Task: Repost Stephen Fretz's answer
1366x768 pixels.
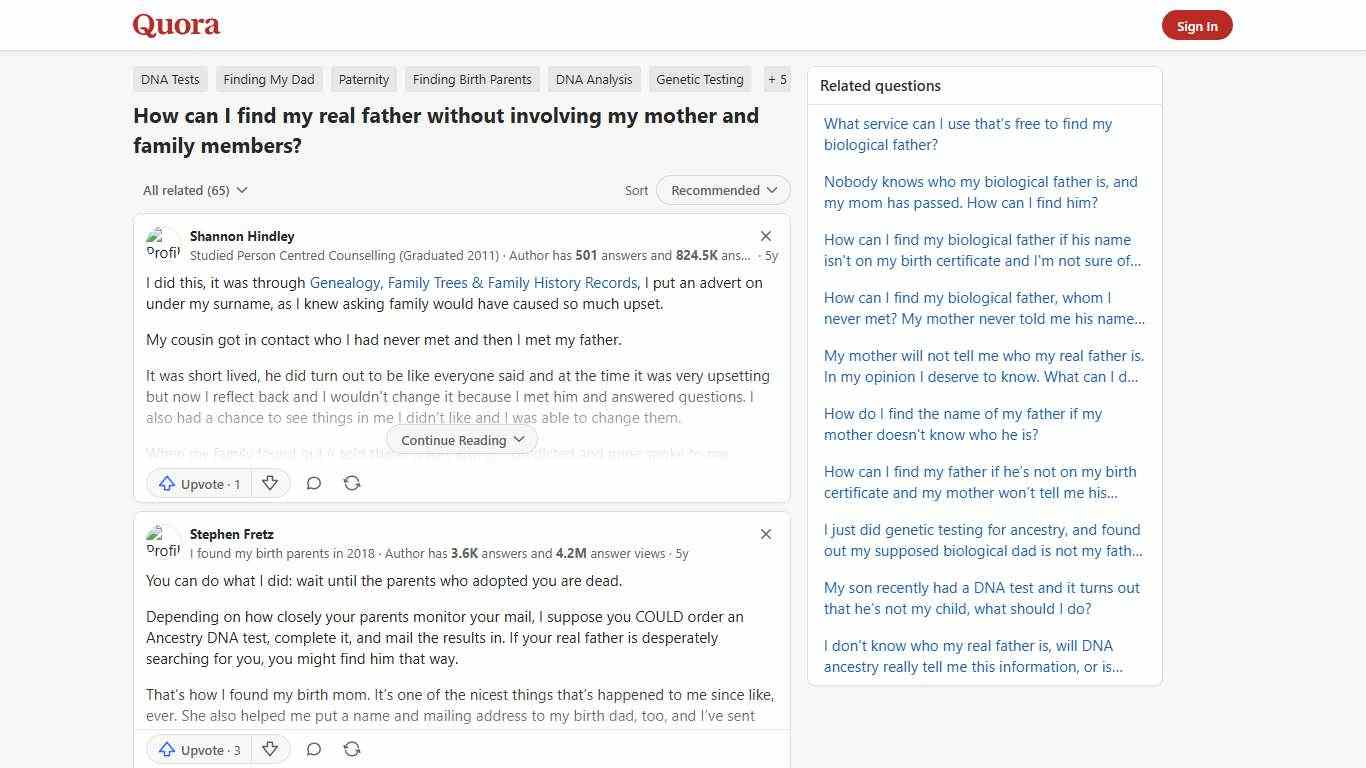Action: (351, 749)
